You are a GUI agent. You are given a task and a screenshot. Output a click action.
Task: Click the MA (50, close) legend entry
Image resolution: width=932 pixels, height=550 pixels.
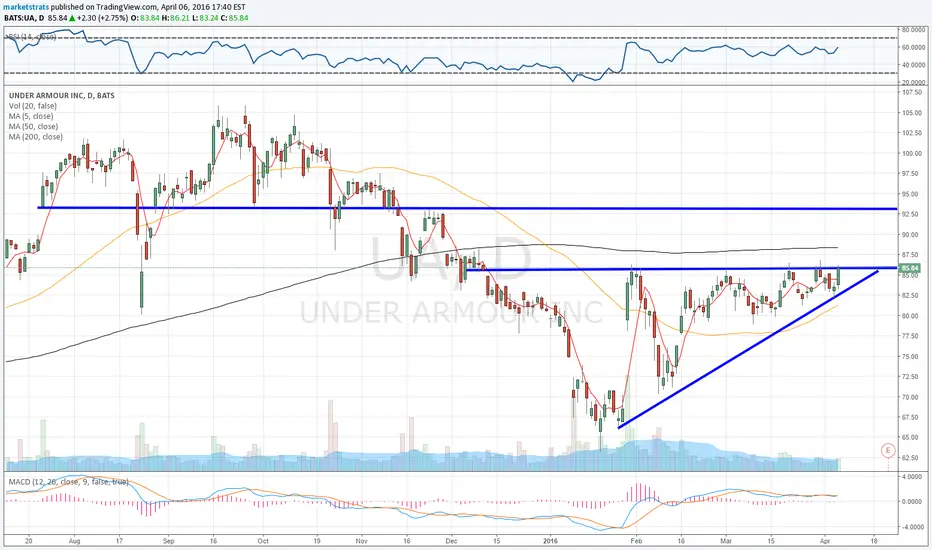tap(33, 126)
